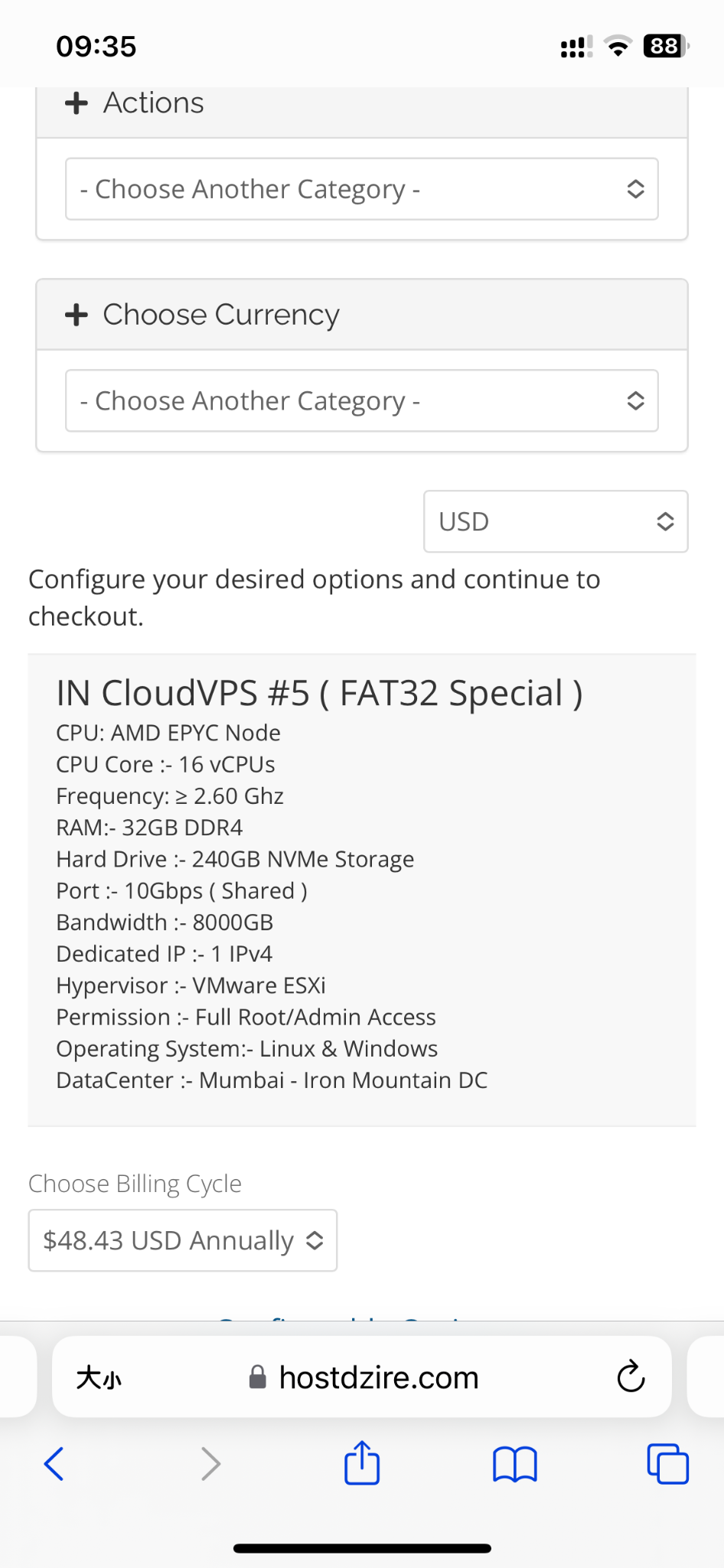Tap the IN CloudVPS #5 product title
Viewport: 724px width, 1568px height.
(x=319, y=694)
